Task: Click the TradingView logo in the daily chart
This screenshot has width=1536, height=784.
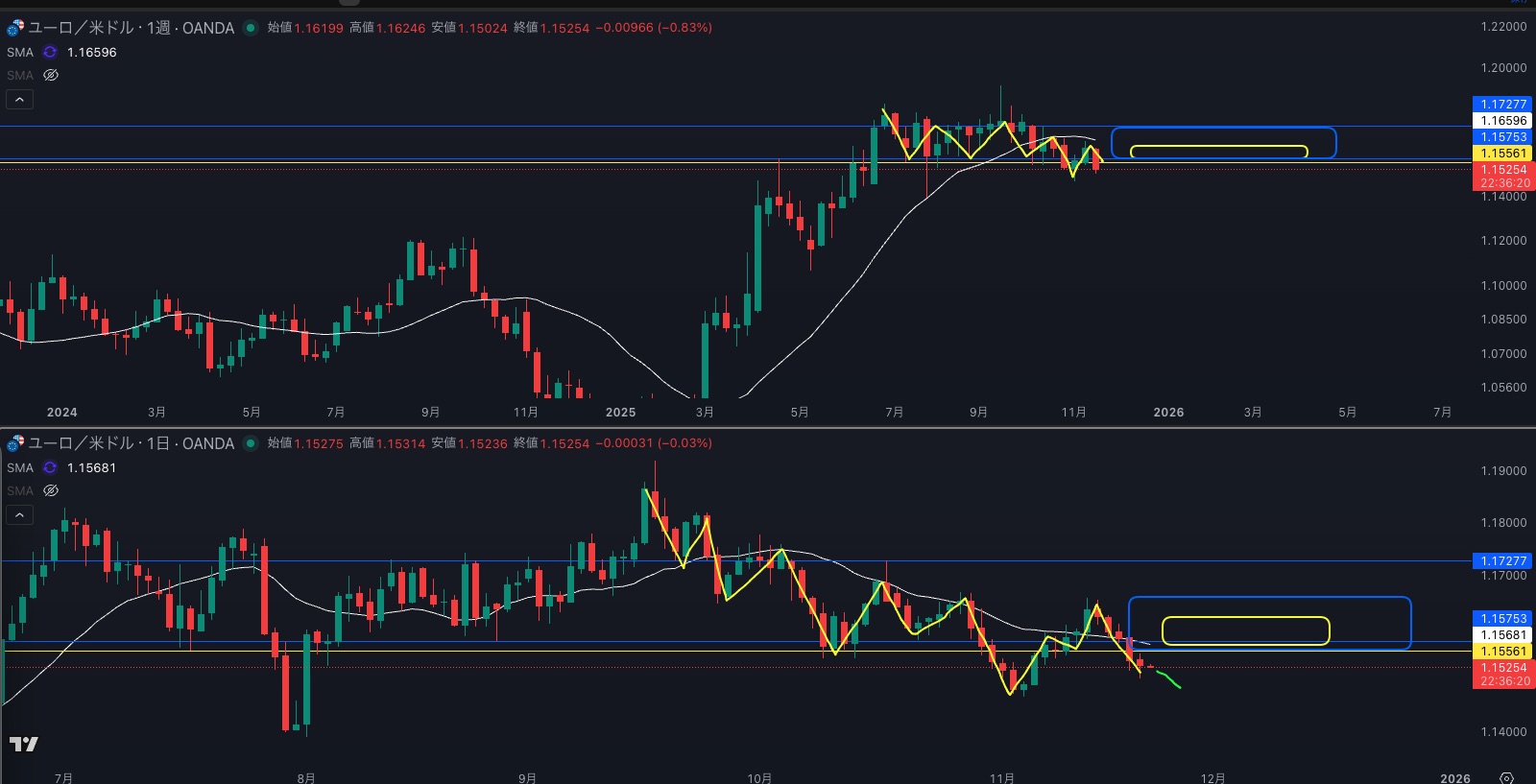Action: [x=24, y=744]
